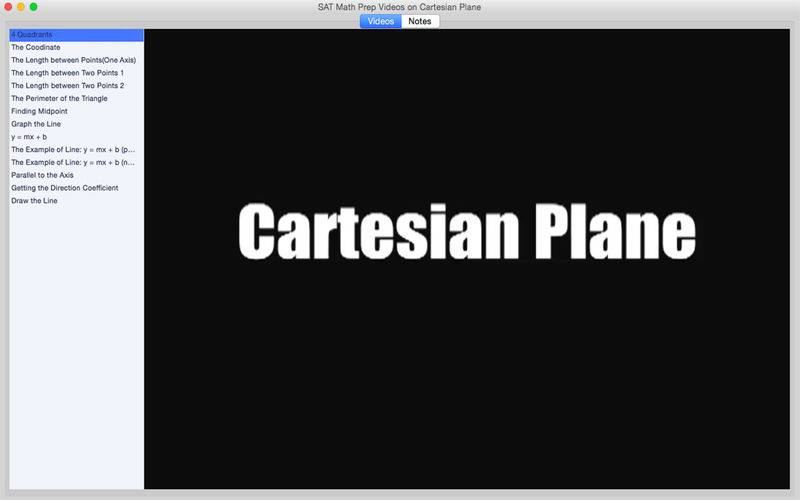Select 'The Example of Line' entry ending in (p…
The height and width of the screenshot is (500, 800).
[73, 149]
